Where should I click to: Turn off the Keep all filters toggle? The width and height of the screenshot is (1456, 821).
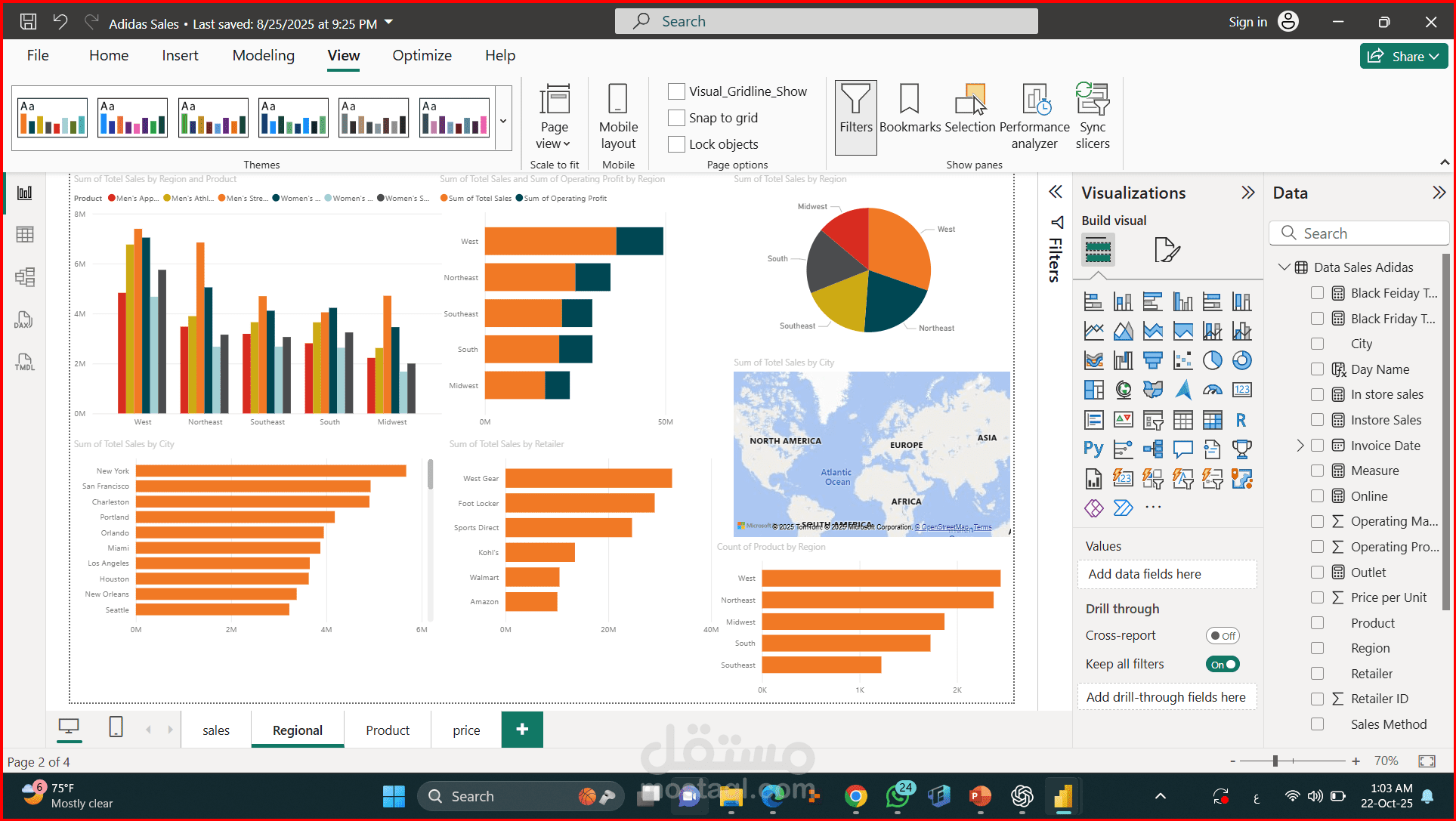pos(1223,664)
